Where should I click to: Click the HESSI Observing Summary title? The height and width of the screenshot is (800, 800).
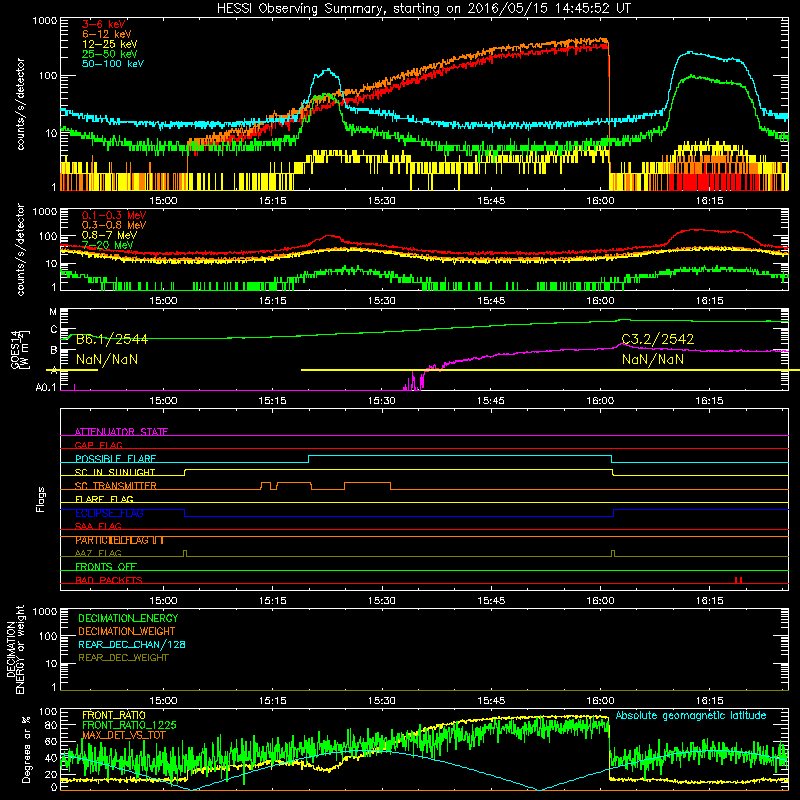click(423, 8)
